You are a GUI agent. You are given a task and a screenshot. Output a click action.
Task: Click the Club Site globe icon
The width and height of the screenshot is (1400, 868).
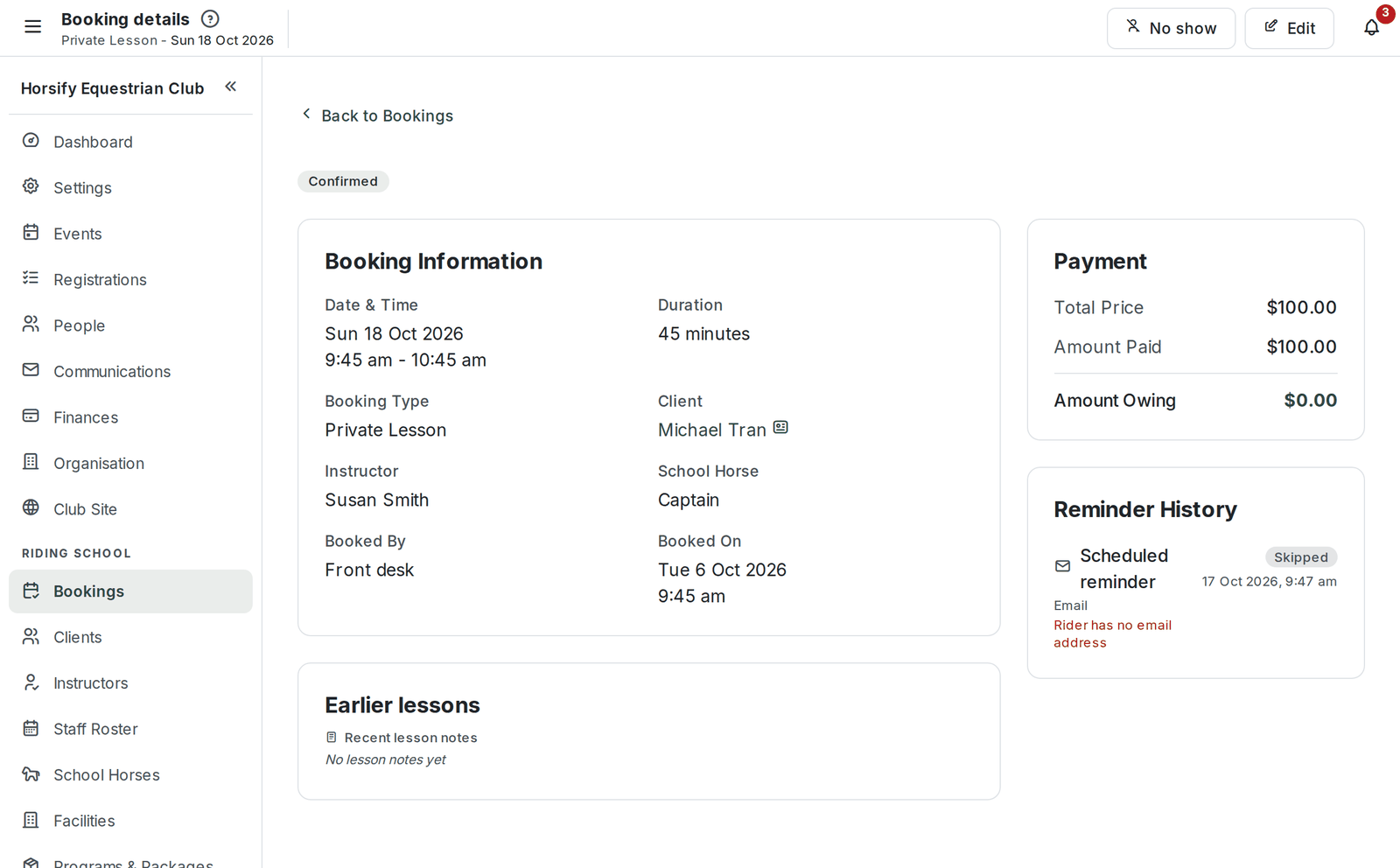(31, 507)
